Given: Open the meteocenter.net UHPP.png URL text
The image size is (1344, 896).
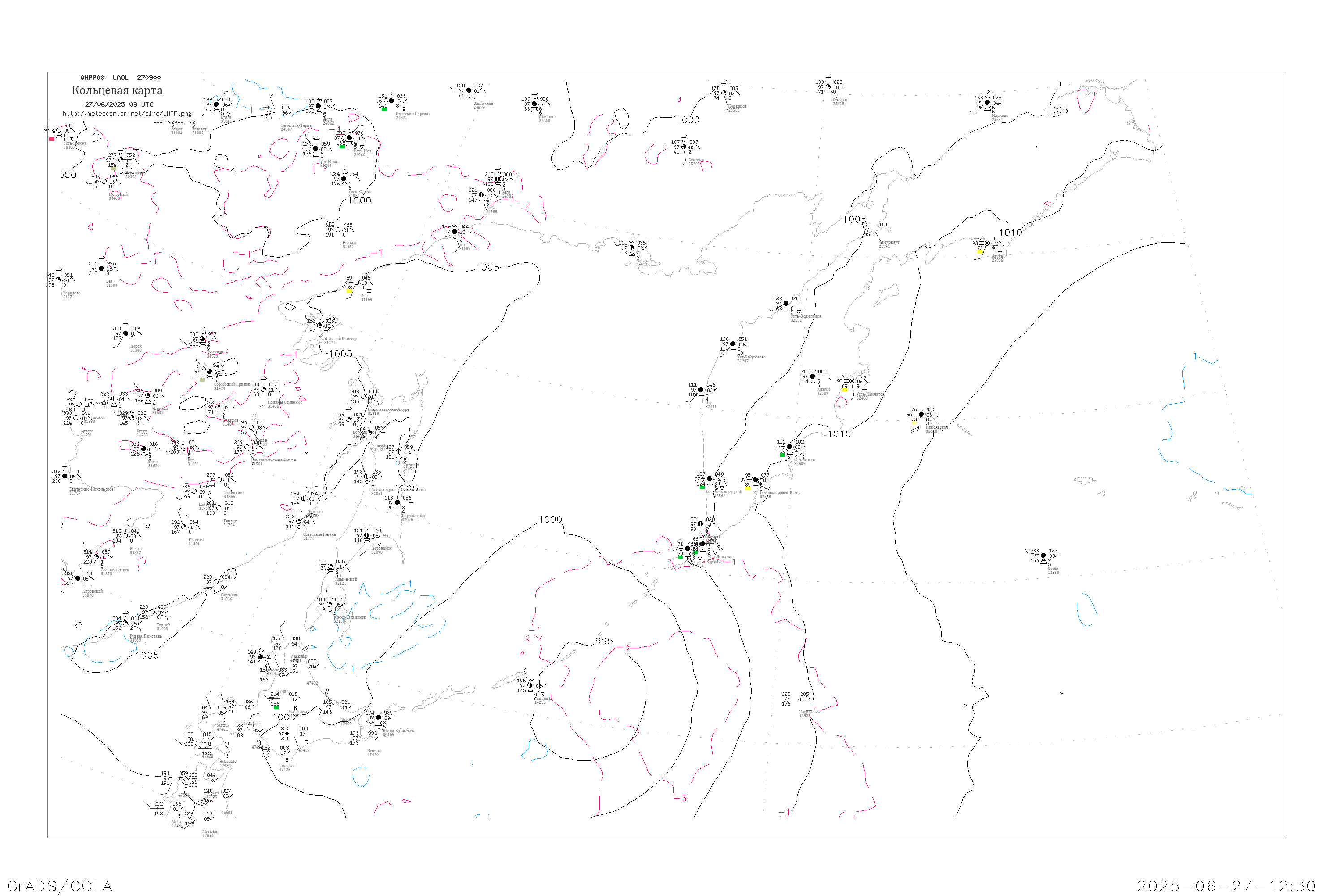Looking at the screenshot, I should 127,114.
